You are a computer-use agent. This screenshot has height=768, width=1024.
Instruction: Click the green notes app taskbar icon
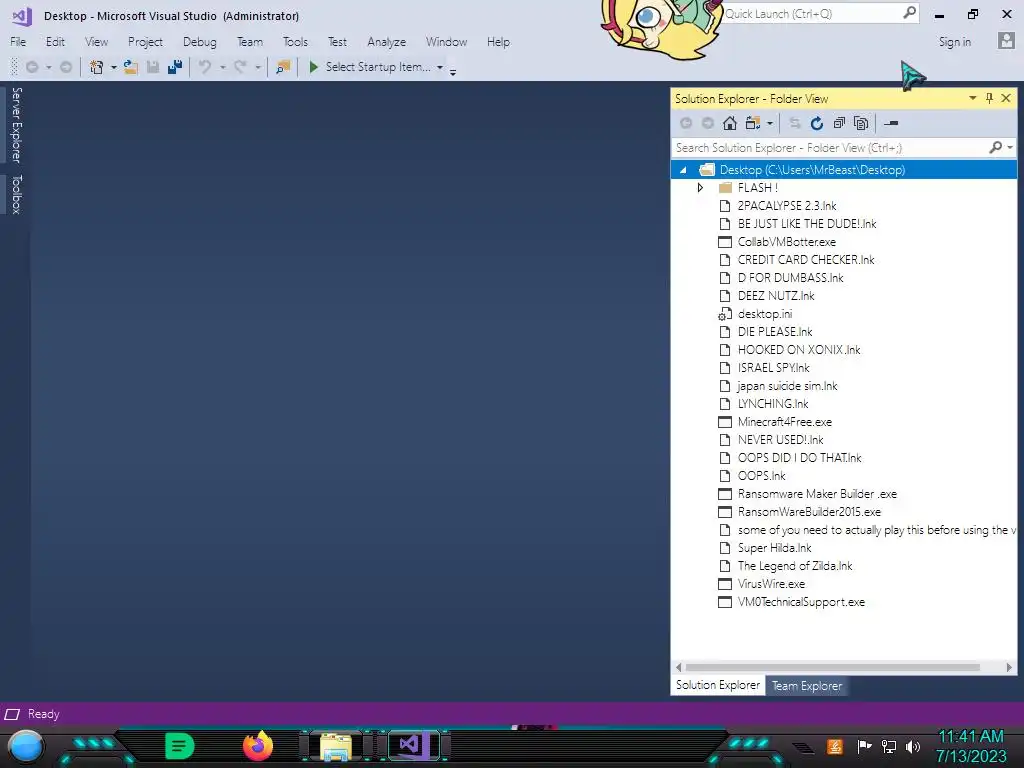(180, 746)
